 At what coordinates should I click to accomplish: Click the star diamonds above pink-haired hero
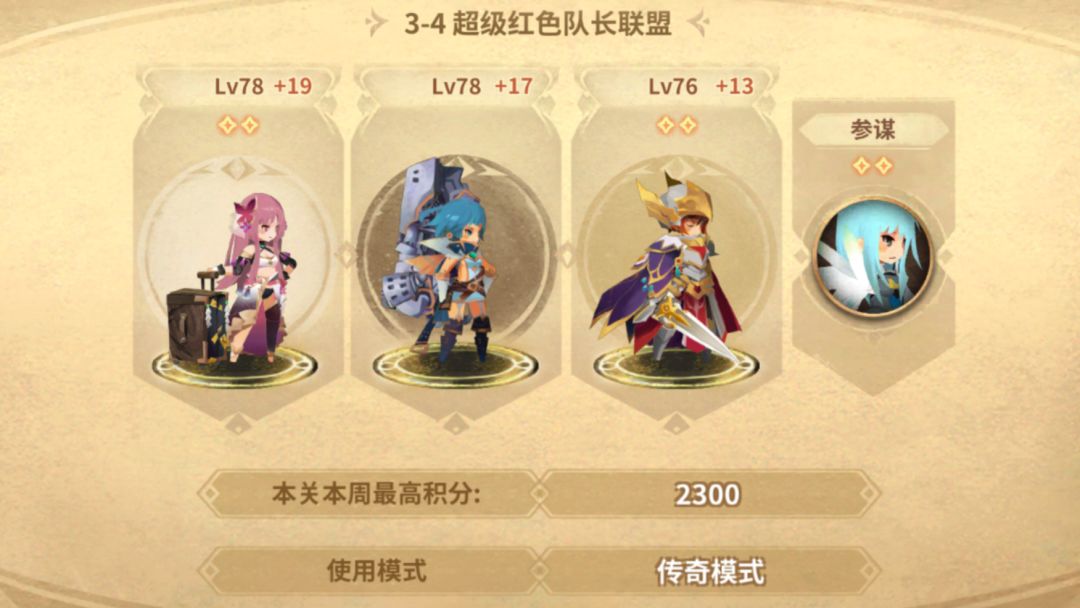[x=238, y=125]
